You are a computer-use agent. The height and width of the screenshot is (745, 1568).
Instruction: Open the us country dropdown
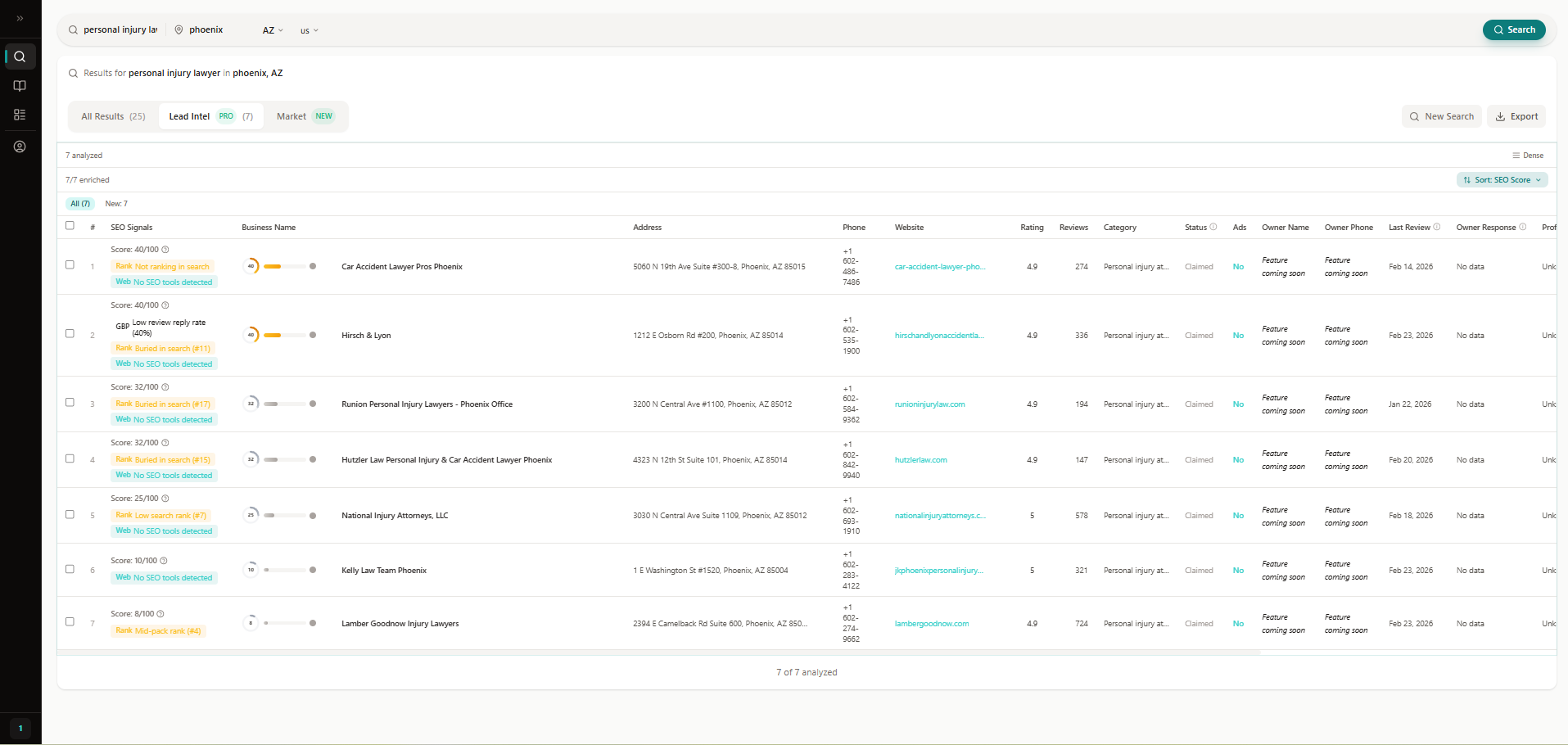coord(309,30)
